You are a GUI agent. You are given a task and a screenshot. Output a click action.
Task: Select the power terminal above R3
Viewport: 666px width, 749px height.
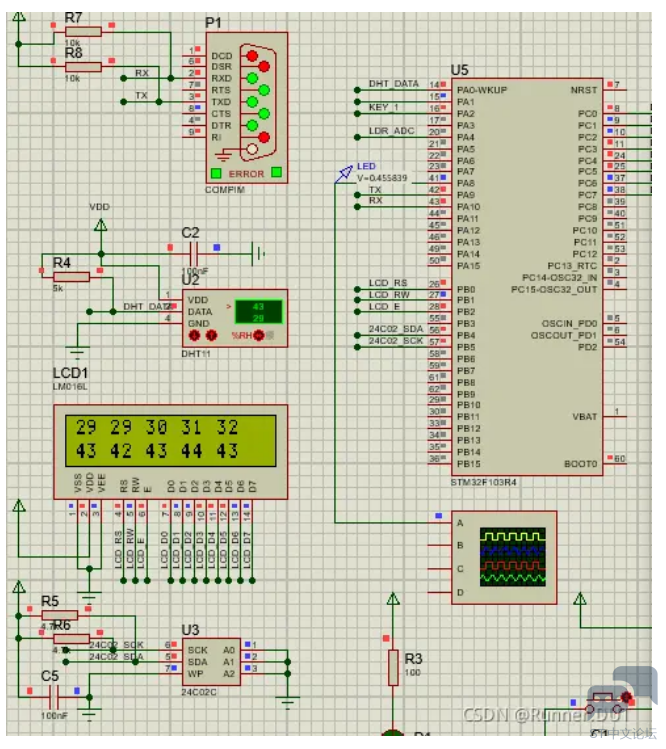pos(393,599)
